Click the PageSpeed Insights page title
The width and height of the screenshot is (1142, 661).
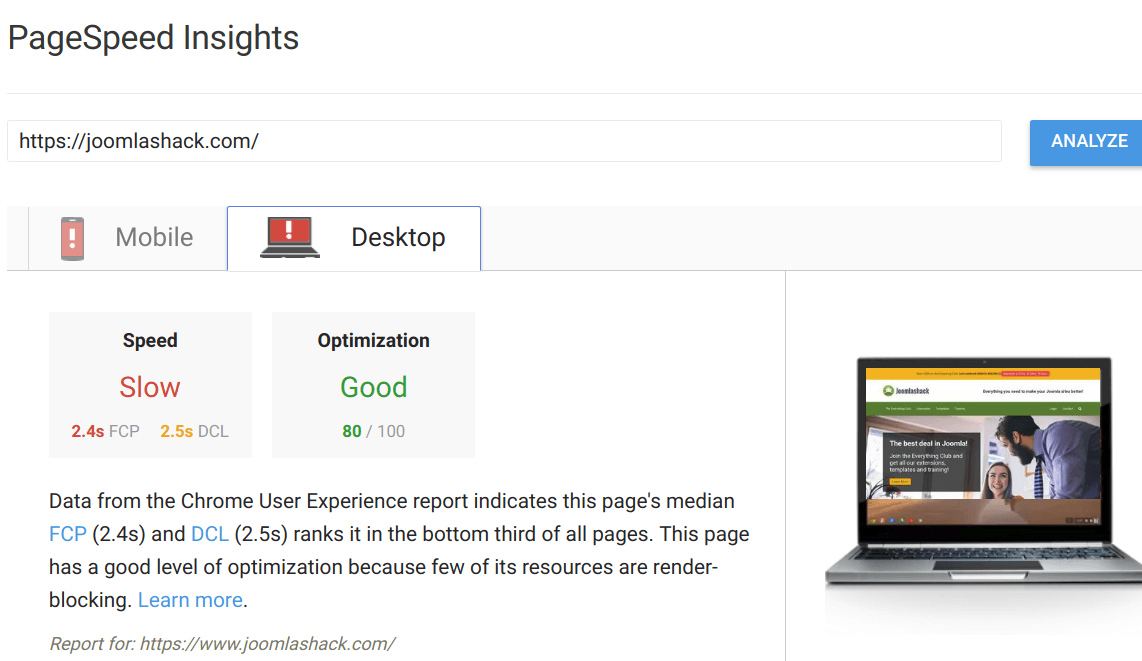(x=154, y=38)
